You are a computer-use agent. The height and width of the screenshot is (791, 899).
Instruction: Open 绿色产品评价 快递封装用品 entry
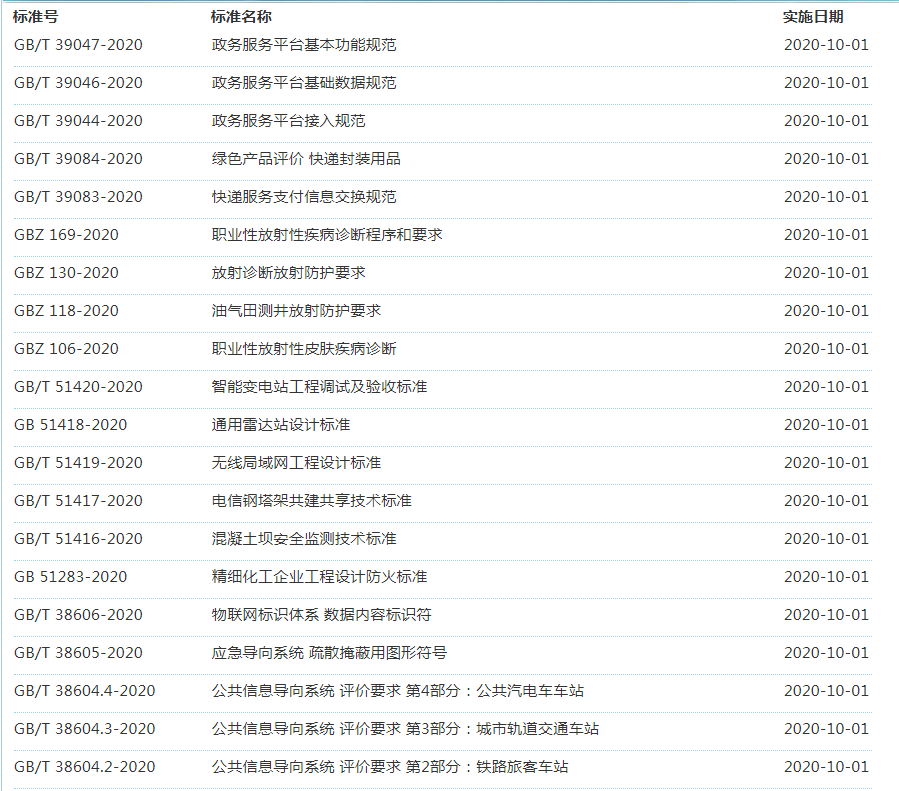pos(306,159)
